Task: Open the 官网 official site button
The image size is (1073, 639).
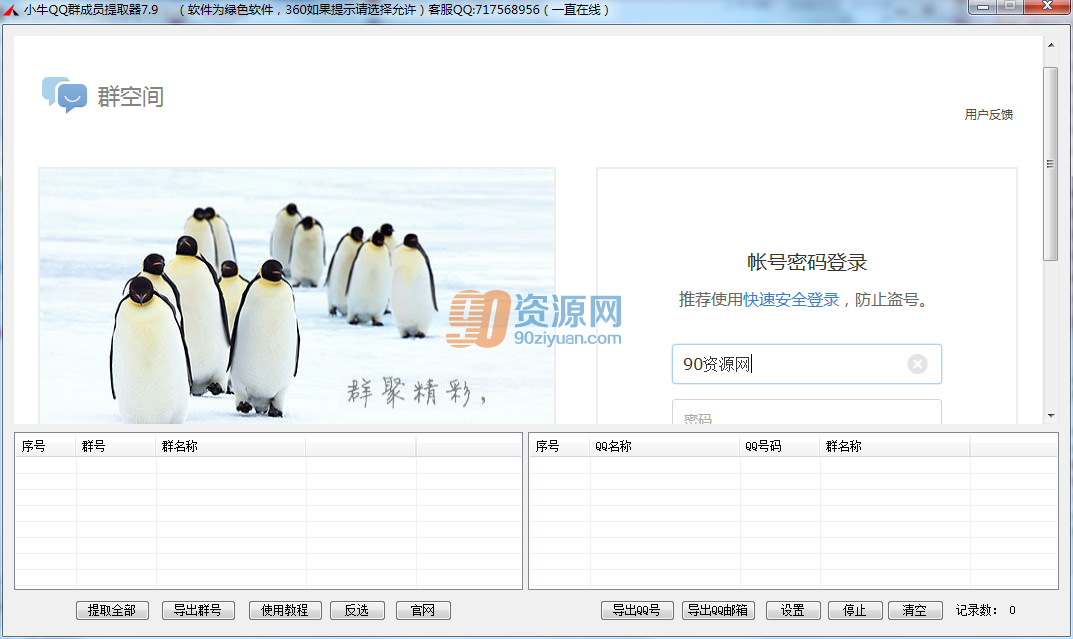Action: 423,610
